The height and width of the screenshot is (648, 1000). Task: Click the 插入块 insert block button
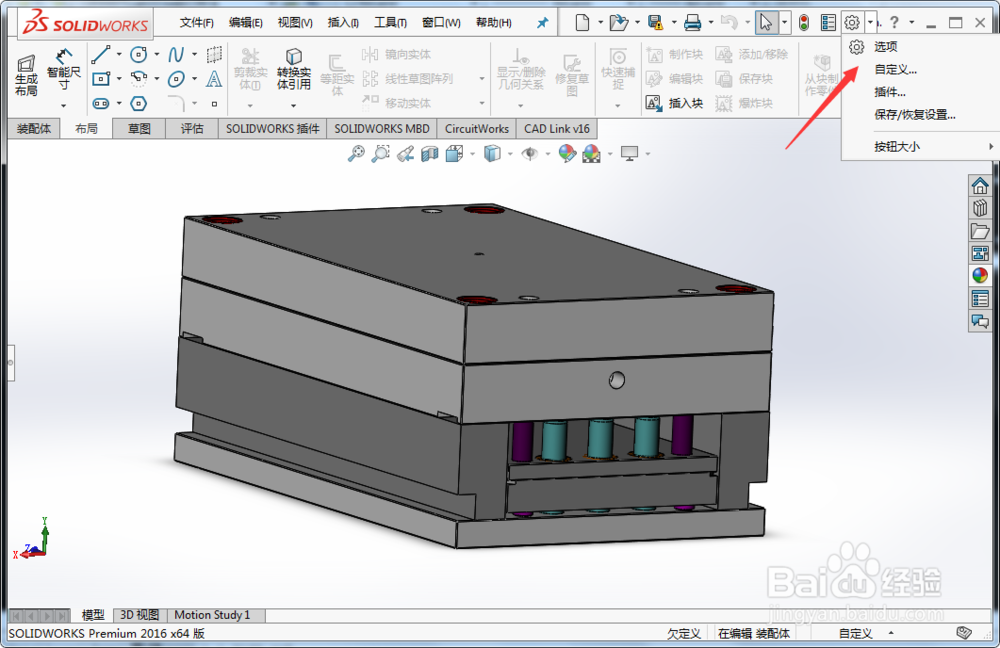tap(674, 103)
